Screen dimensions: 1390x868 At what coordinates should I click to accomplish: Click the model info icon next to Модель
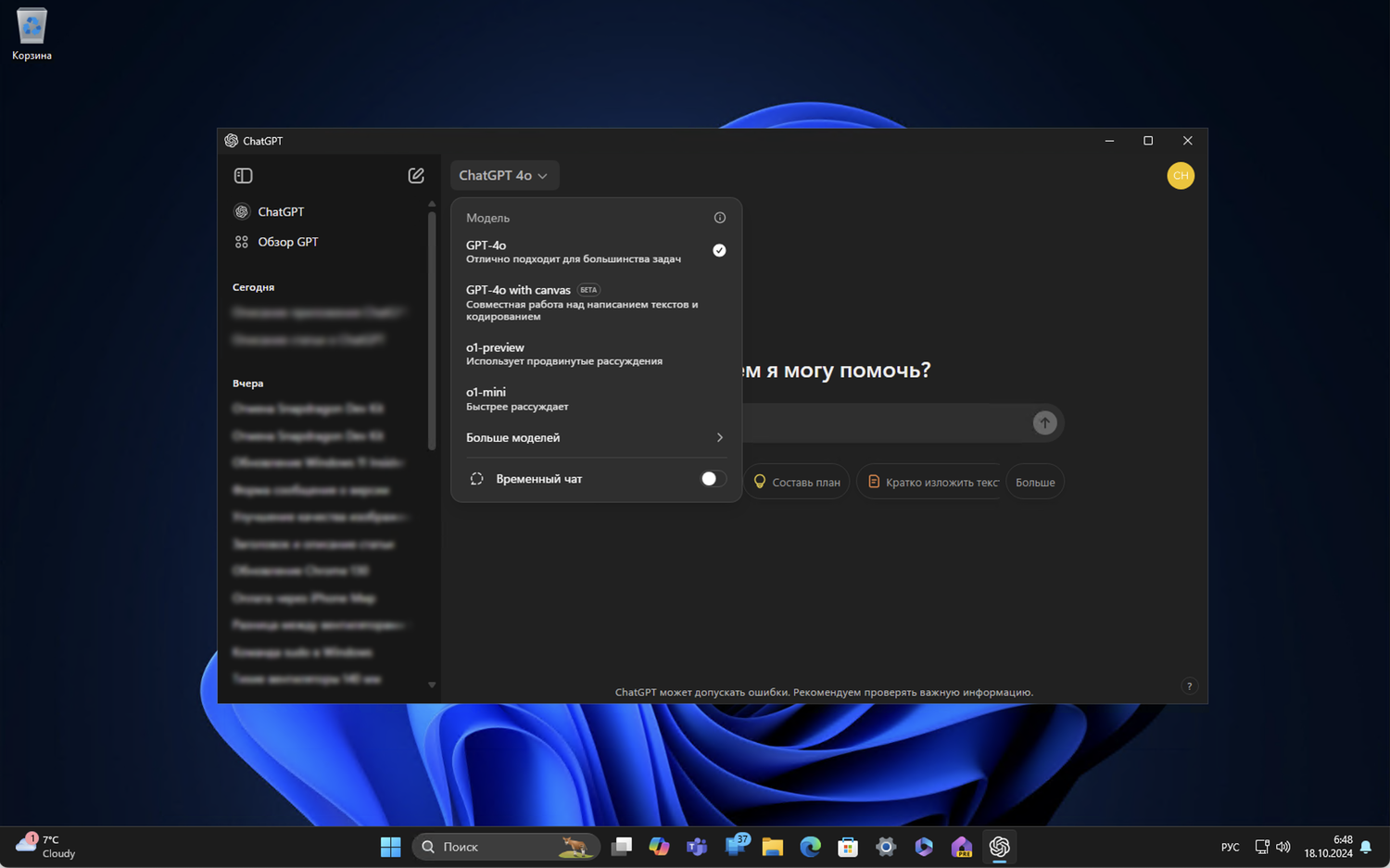(x=720, y=218)
